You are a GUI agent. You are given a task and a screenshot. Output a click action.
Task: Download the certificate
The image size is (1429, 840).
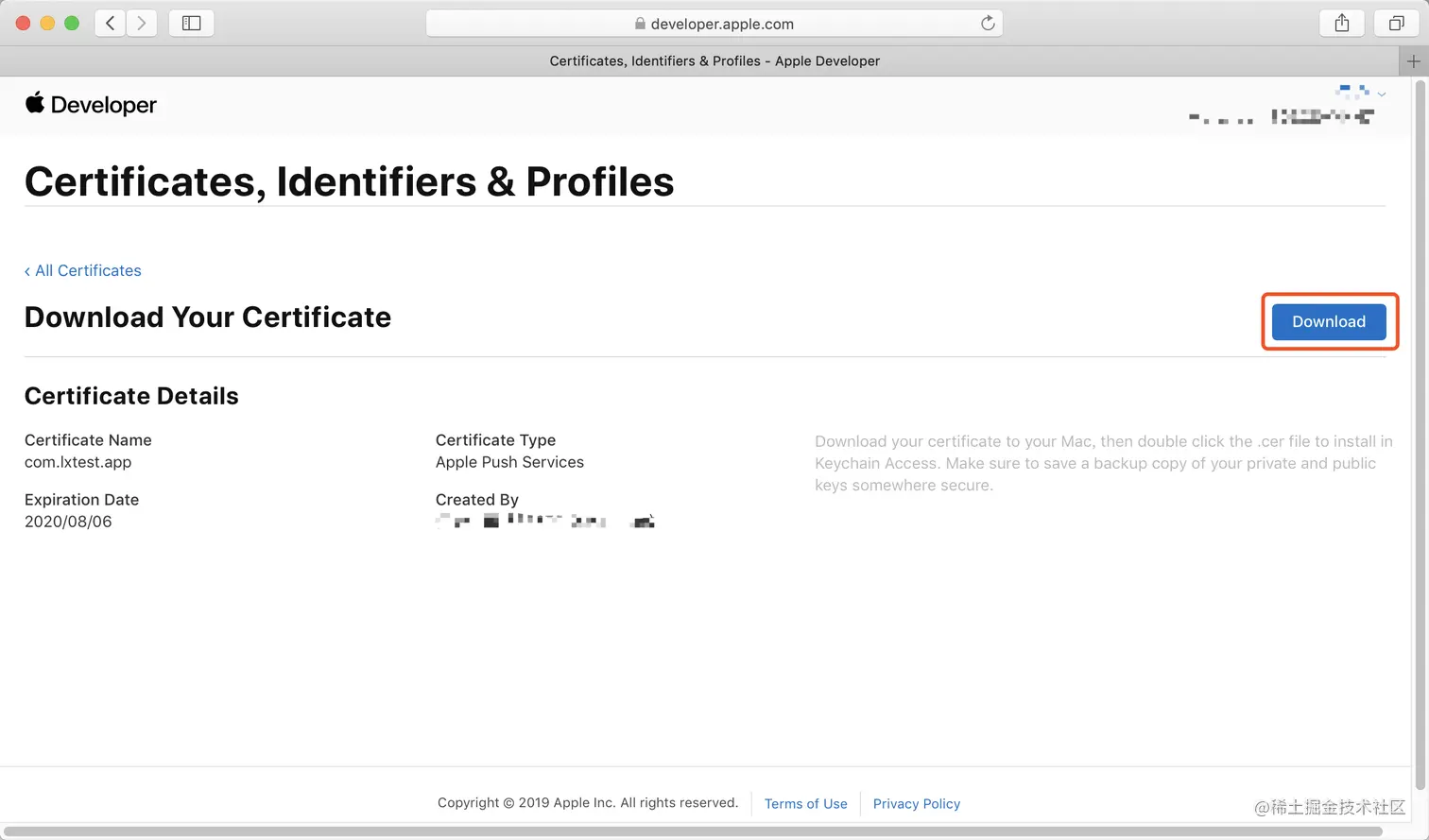(x=1329, y=321)
